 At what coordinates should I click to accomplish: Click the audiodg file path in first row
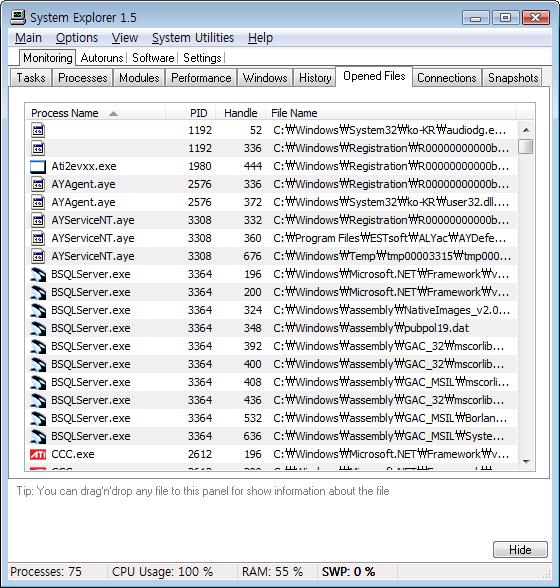coord(389,130)
